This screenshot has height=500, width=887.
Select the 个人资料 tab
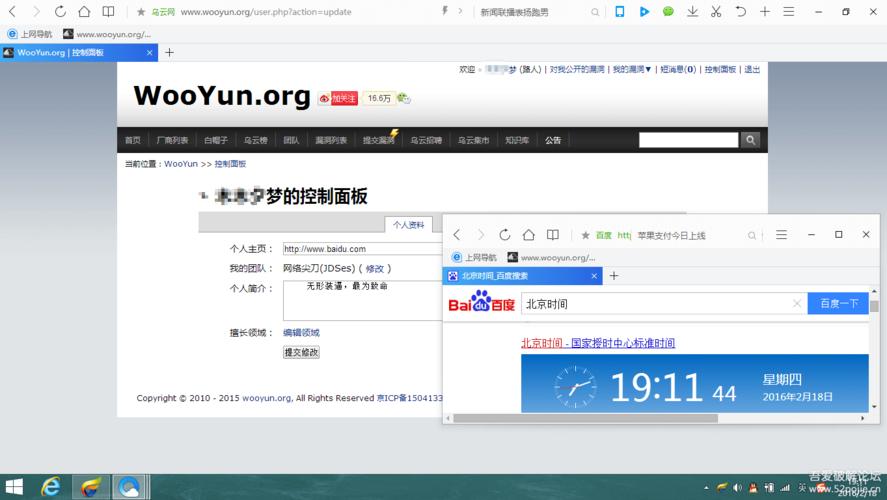pyautogui.click(x=408, y=225)
